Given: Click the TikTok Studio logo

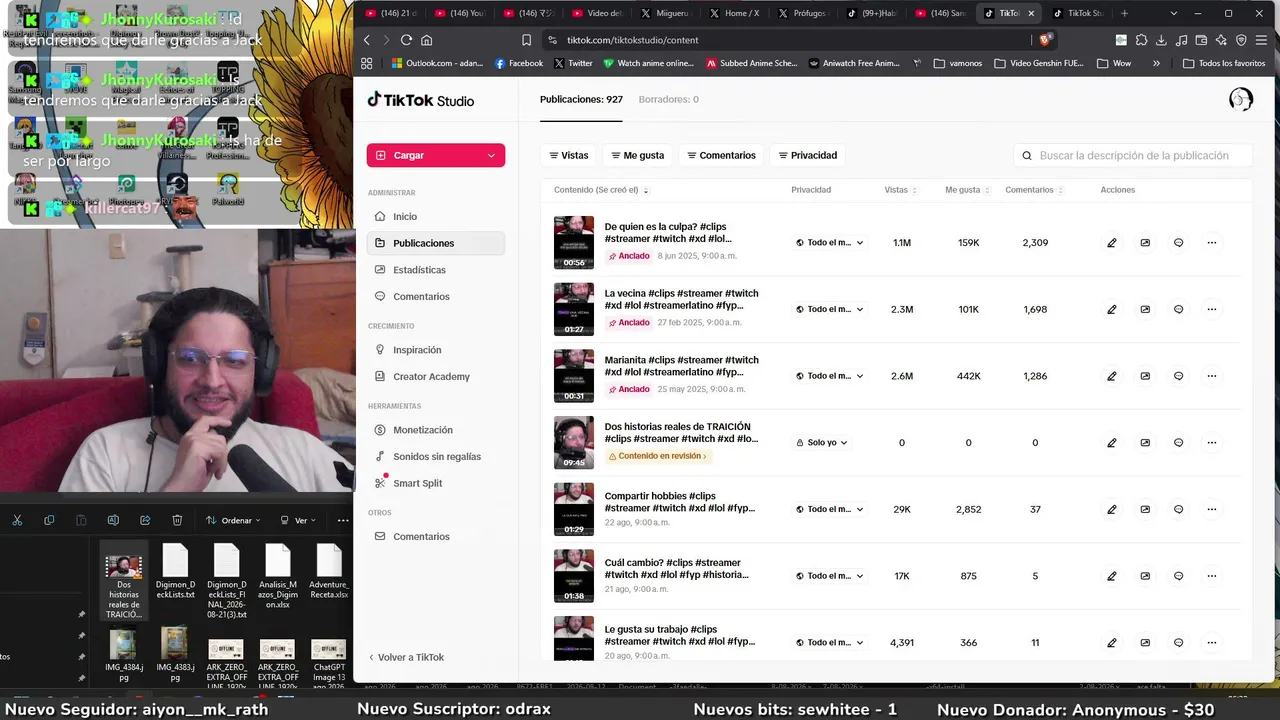Looking at the screenshot, I should [x=421, y=100].
